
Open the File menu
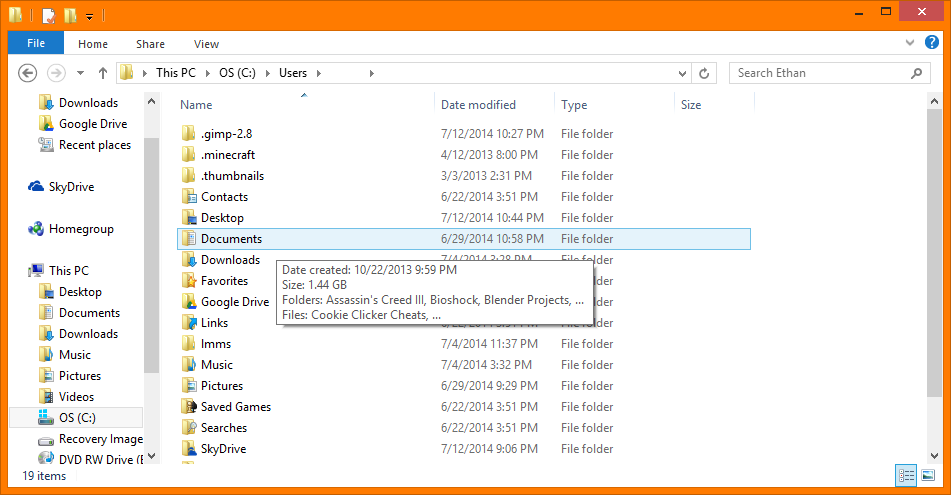36,44
